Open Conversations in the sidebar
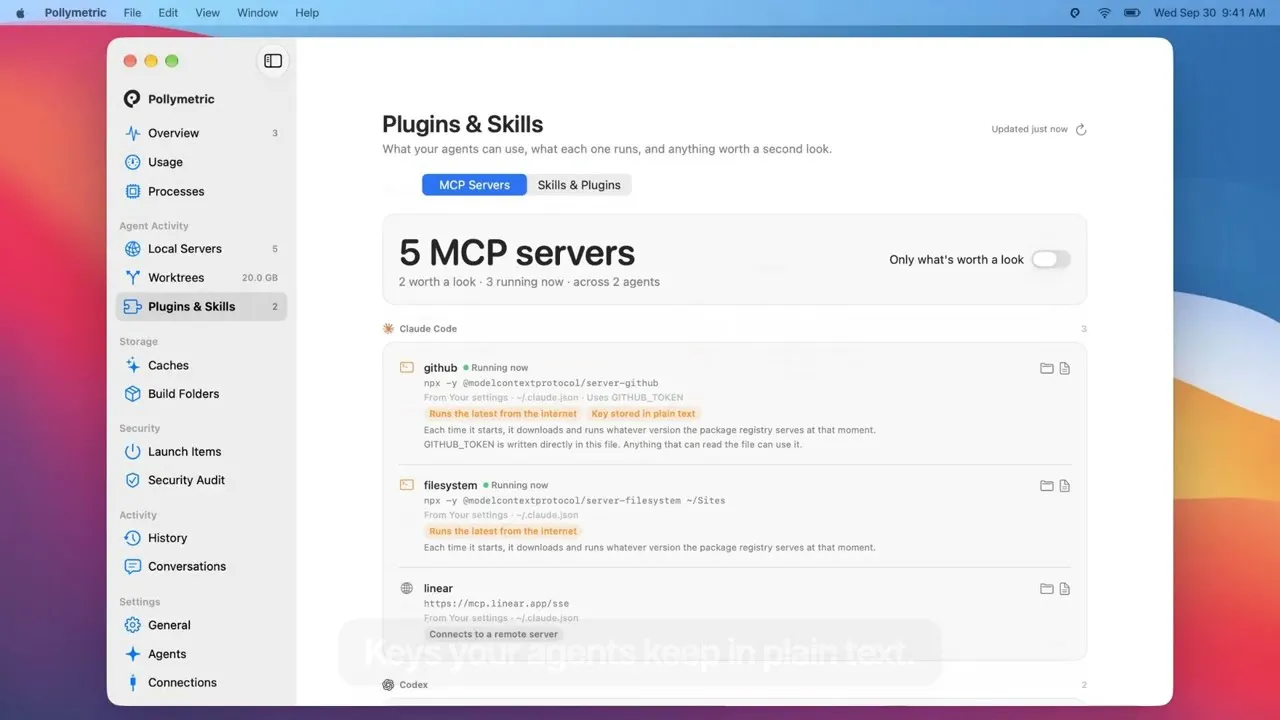1280x720 pixels. (201, 566)
